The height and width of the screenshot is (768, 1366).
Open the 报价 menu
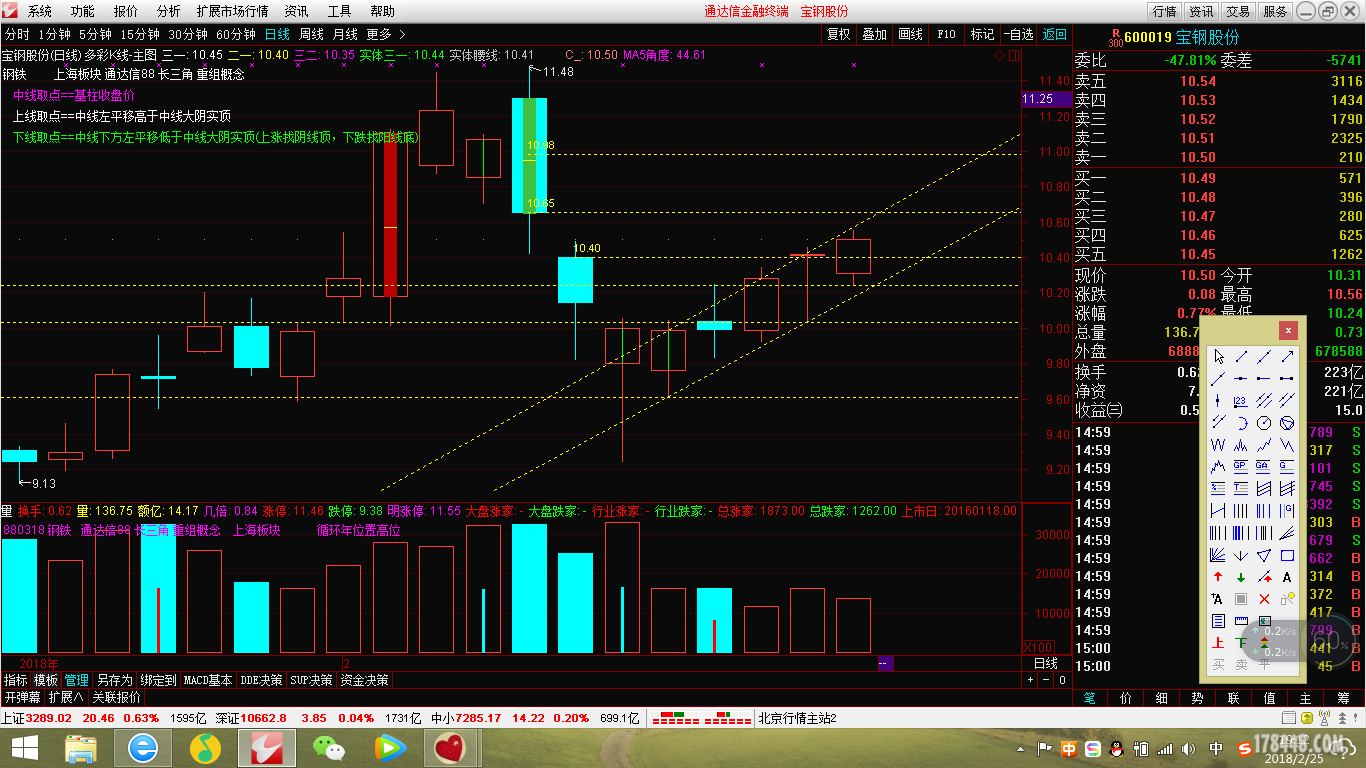click(x=126, y=11)
